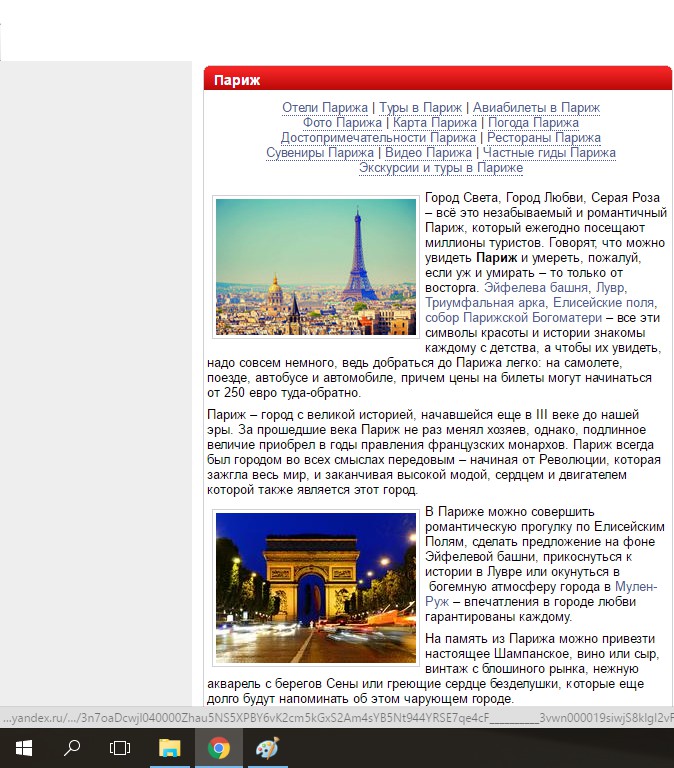Viewport: 674px width, 768px height.
Task: Click the text 'от 250 евро туда-обратно'
Action: [284, 393]
